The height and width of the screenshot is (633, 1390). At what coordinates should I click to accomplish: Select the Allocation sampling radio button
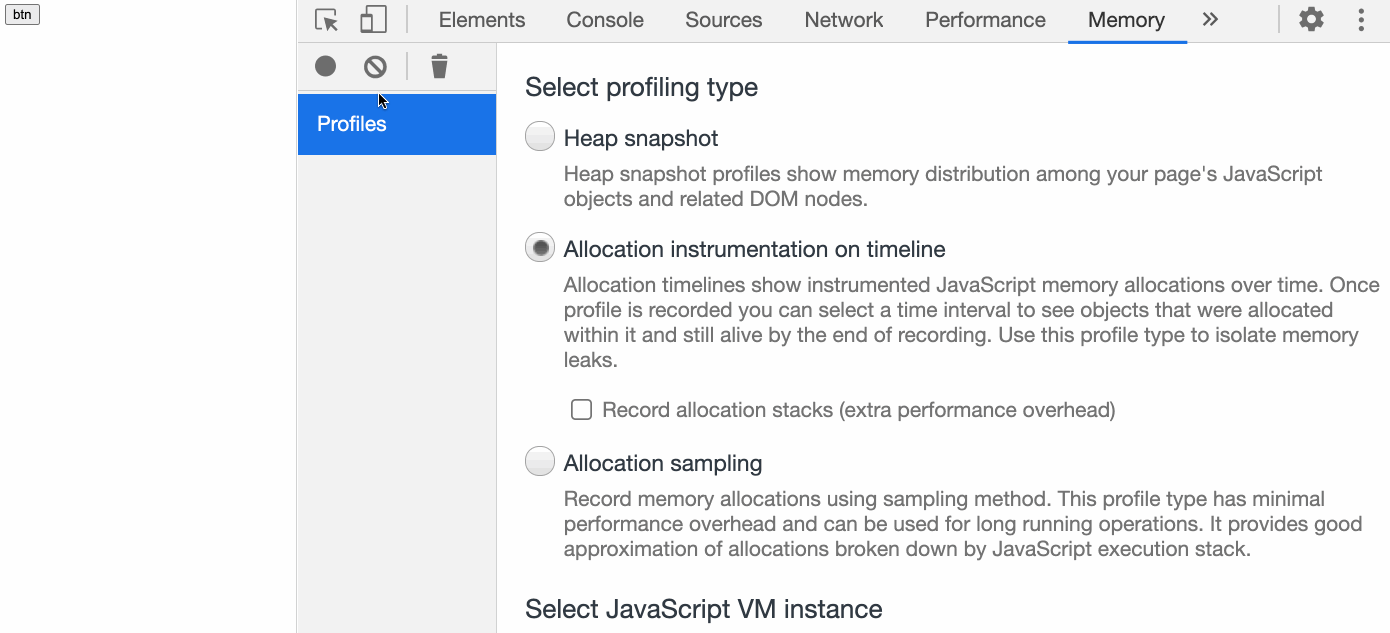click(540, 462)
